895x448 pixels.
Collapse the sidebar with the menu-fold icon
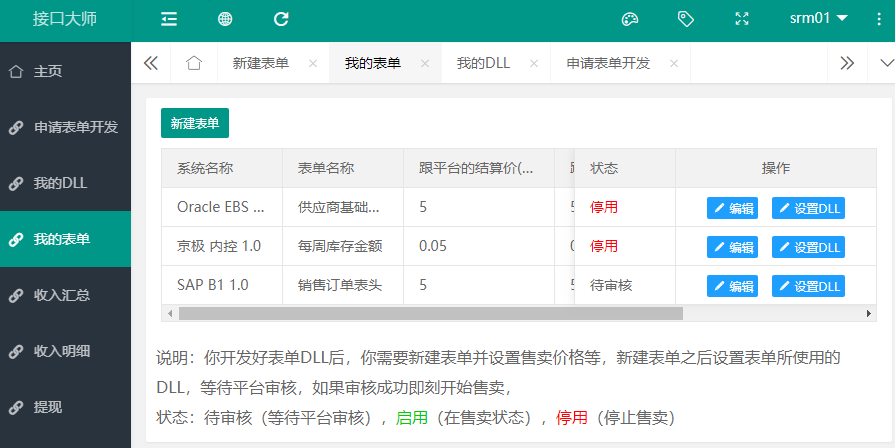pyautogui.click(x=169, y=18)
